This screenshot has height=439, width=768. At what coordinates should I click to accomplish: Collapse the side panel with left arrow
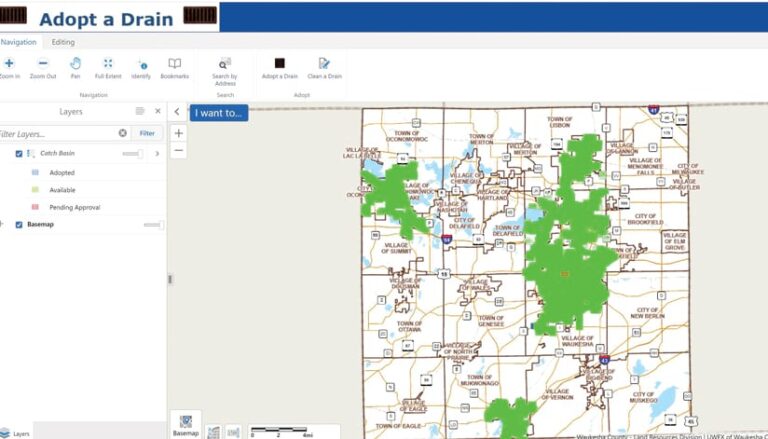point(177,112)
